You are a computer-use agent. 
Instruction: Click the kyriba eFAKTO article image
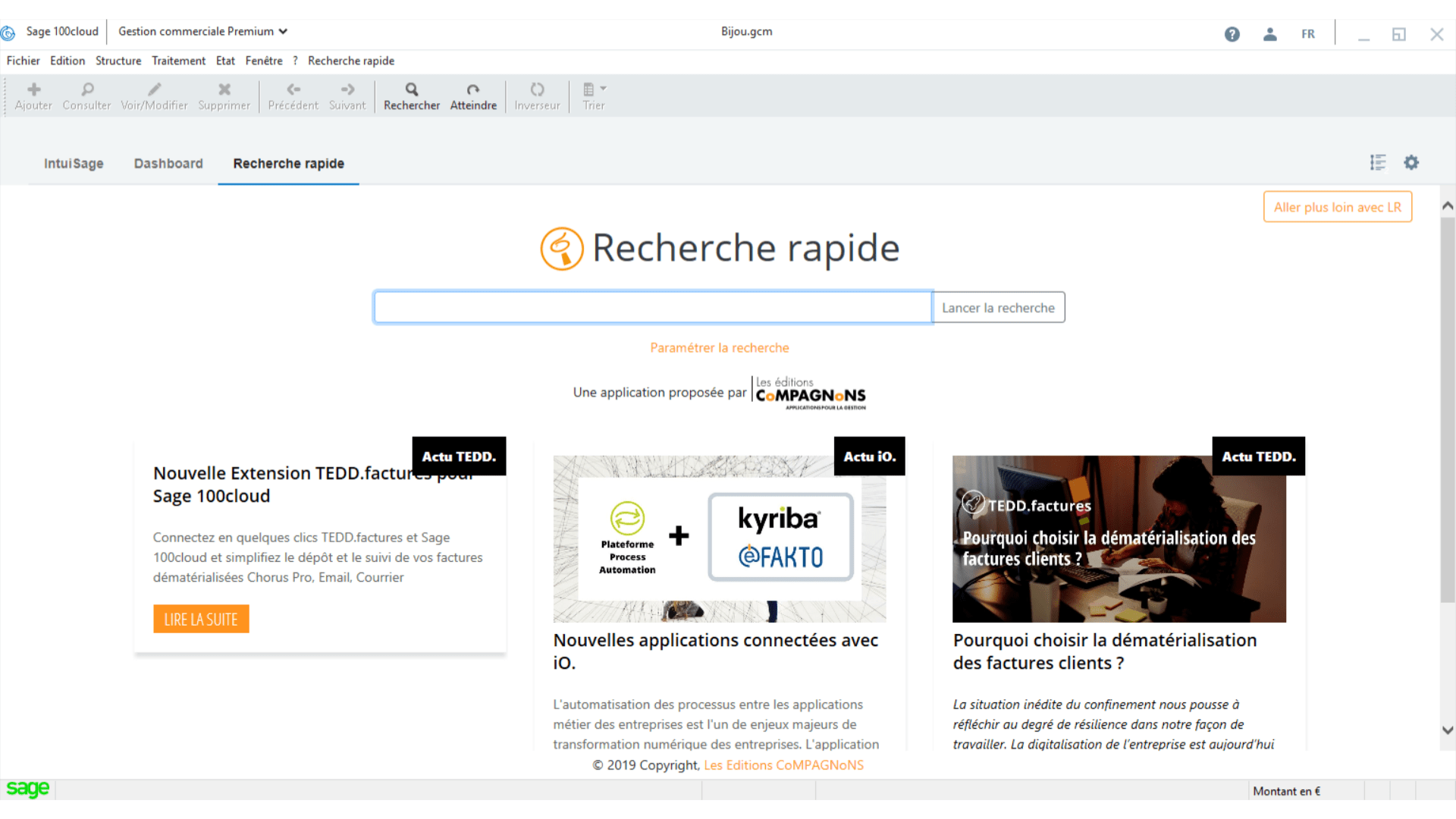[x=719, y=538]
